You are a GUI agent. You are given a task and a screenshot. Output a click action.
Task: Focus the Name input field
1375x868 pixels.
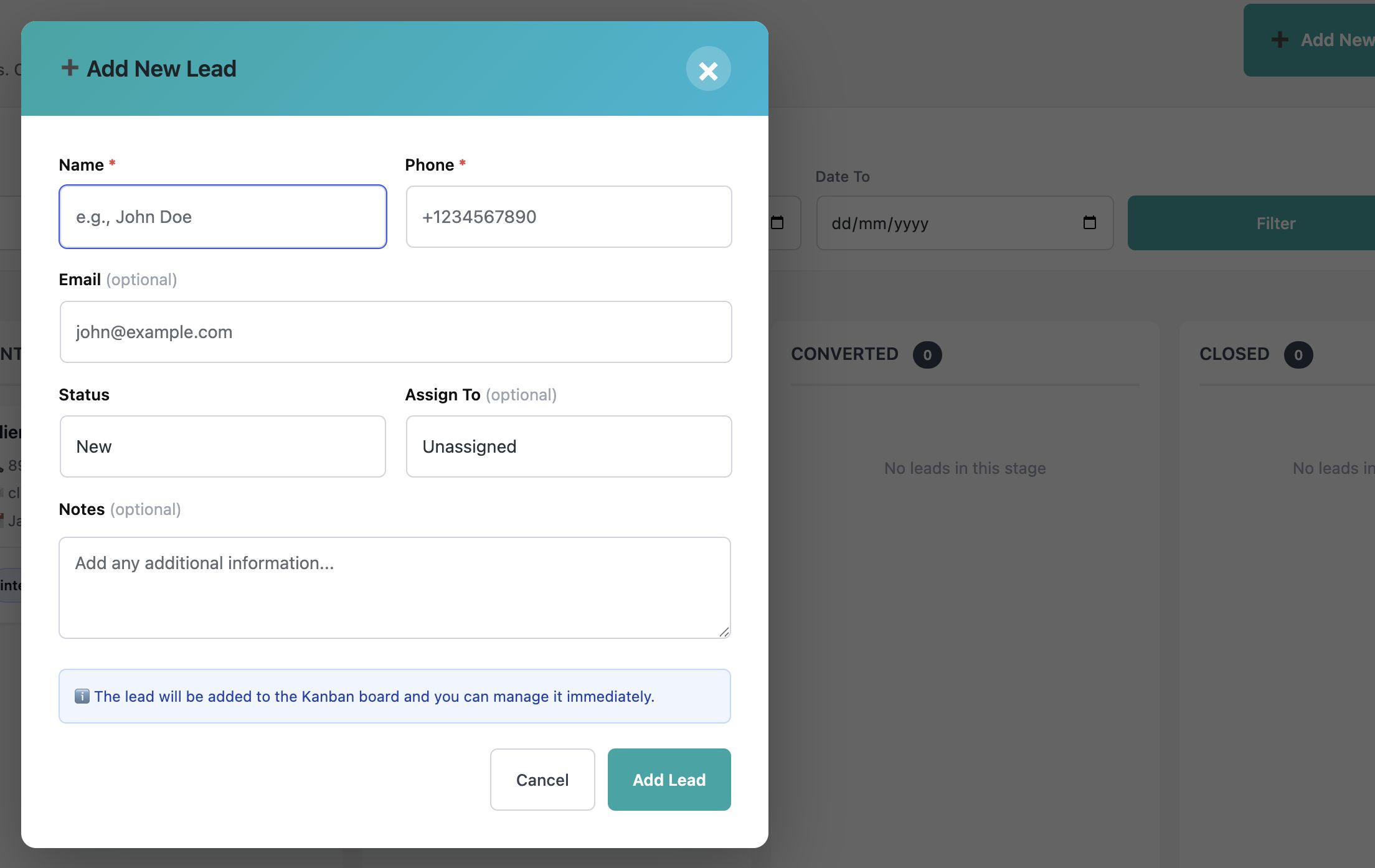pyautogui.click(x=222, y=217)
